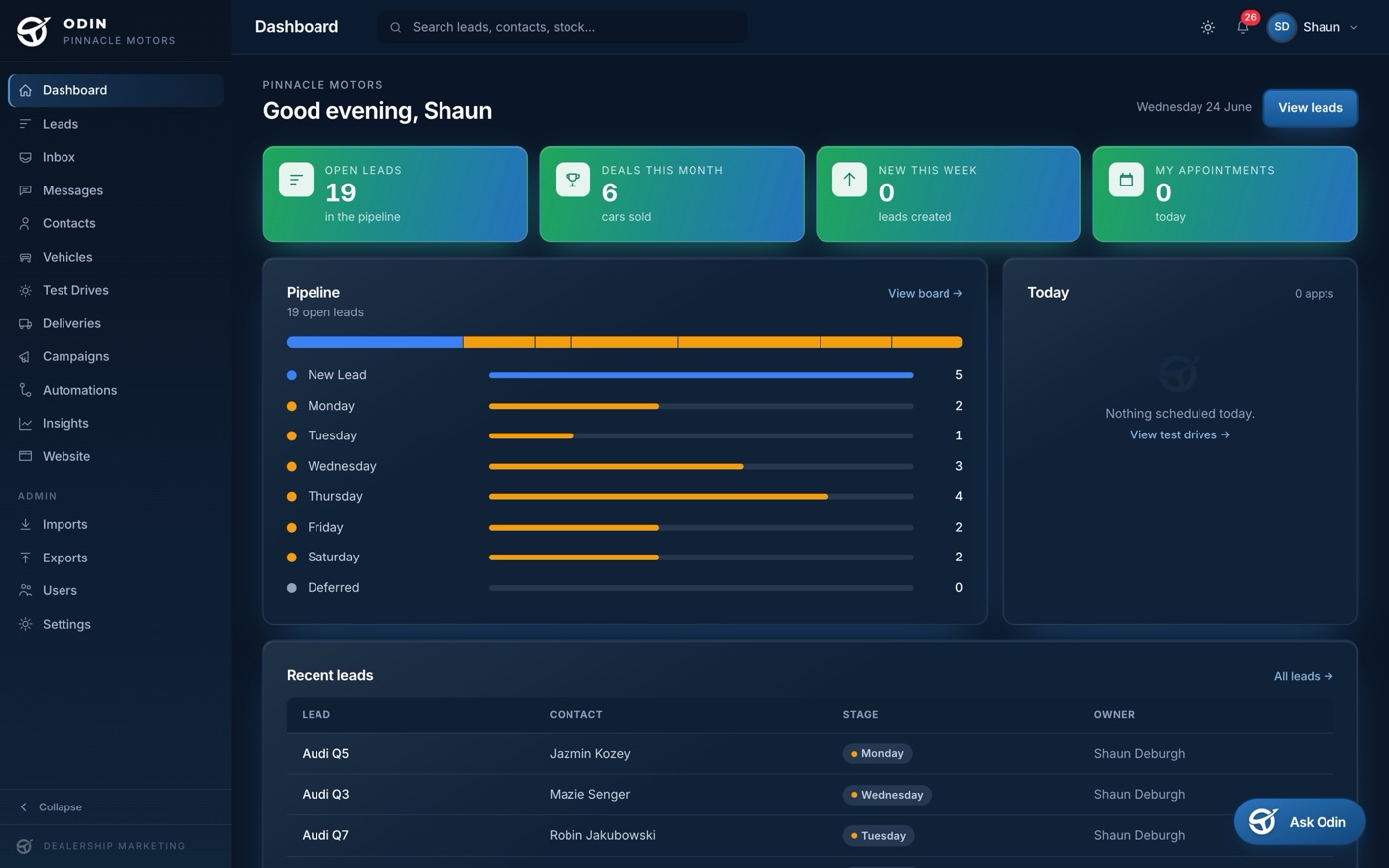Click the My Appointments stat card

(x=1225, y=193)
